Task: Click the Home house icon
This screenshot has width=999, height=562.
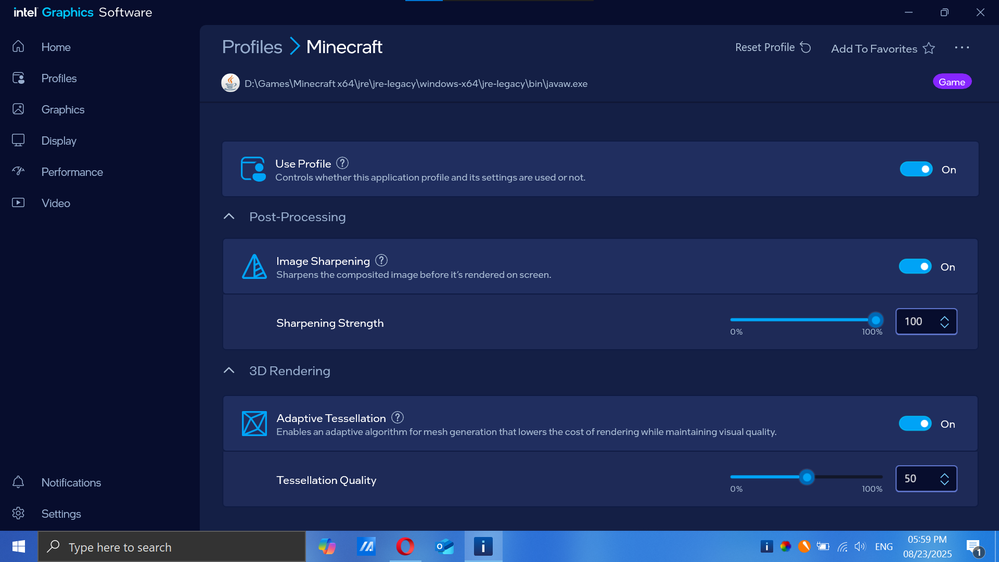Action: pos(18,47)
